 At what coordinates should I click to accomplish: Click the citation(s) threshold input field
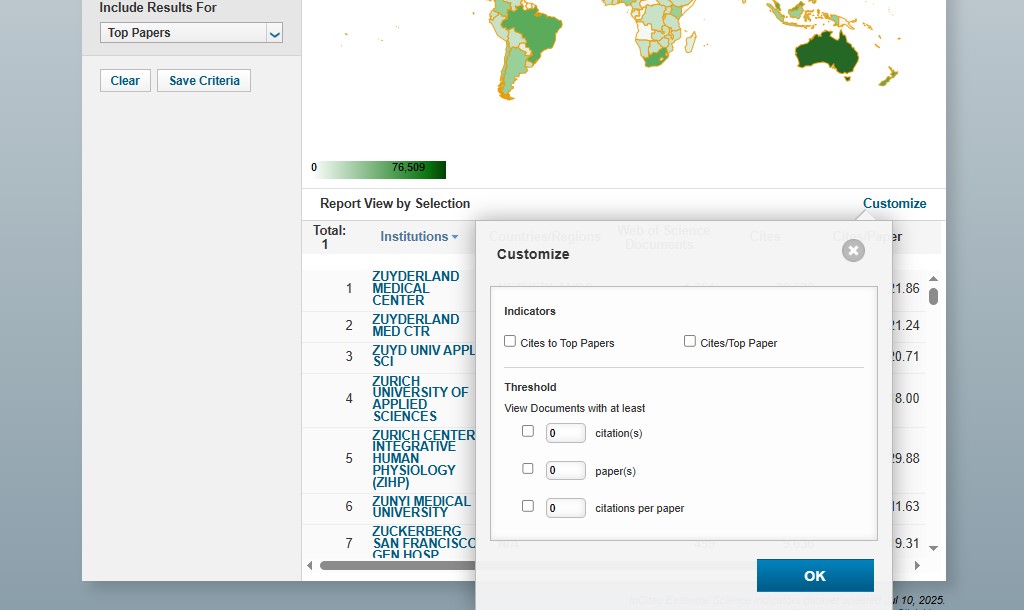[x=566, y=432]
